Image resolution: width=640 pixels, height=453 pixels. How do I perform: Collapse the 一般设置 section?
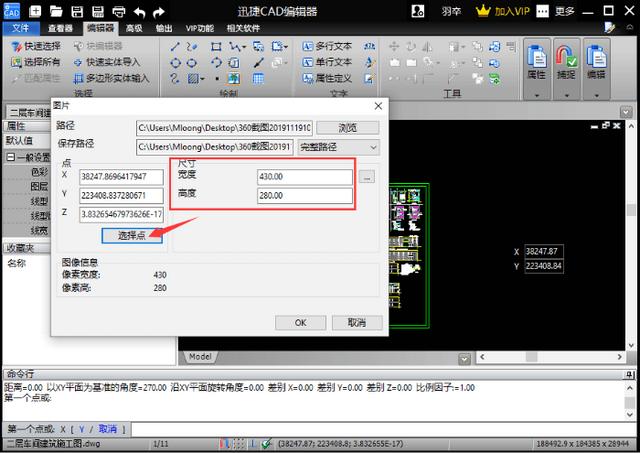pyautogui.click(x=11, y=157)
